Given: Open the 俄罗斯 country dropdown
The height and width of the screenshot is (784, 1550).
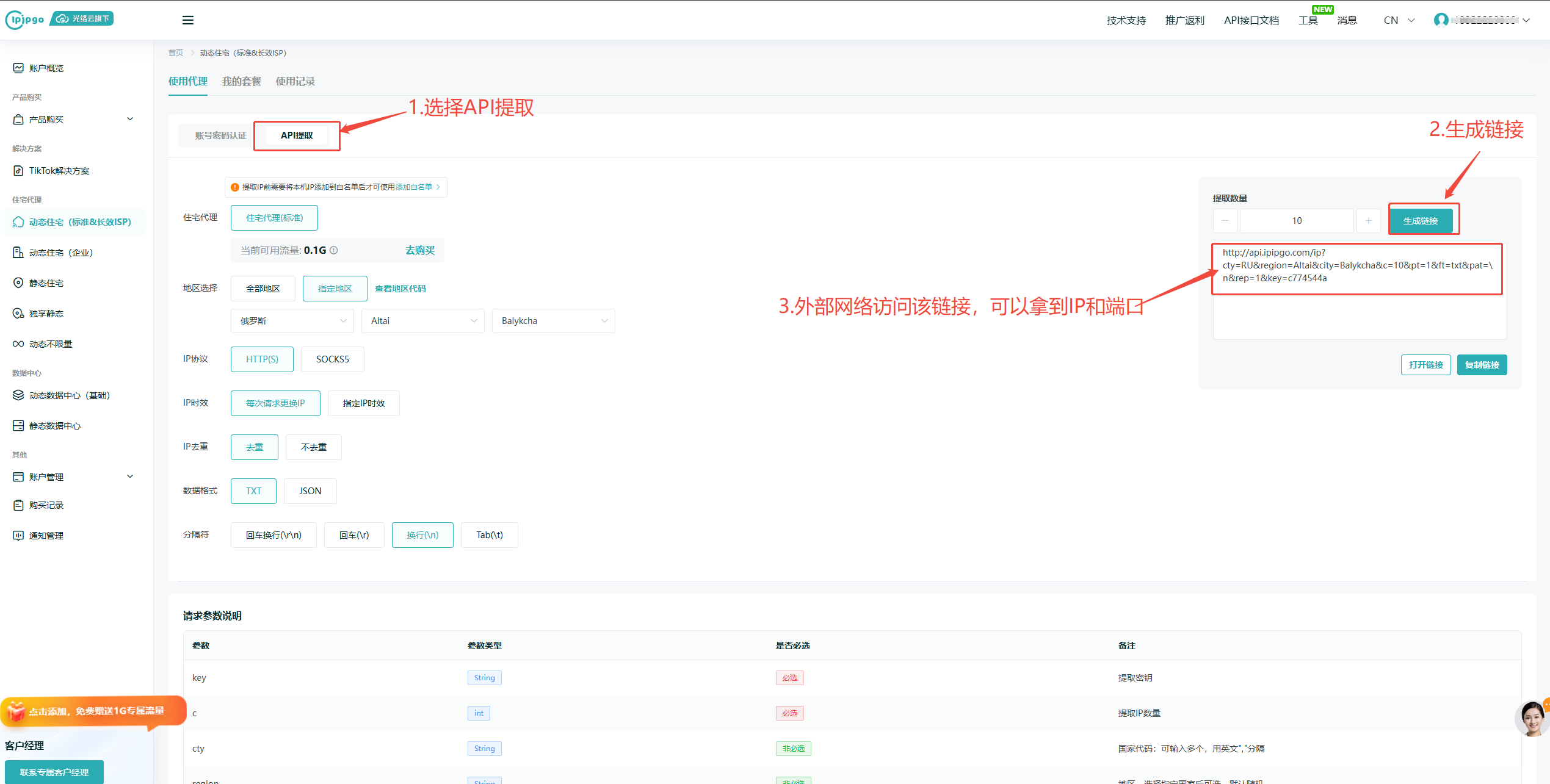Looking at the screenshot, I should (x=292, y=321).
